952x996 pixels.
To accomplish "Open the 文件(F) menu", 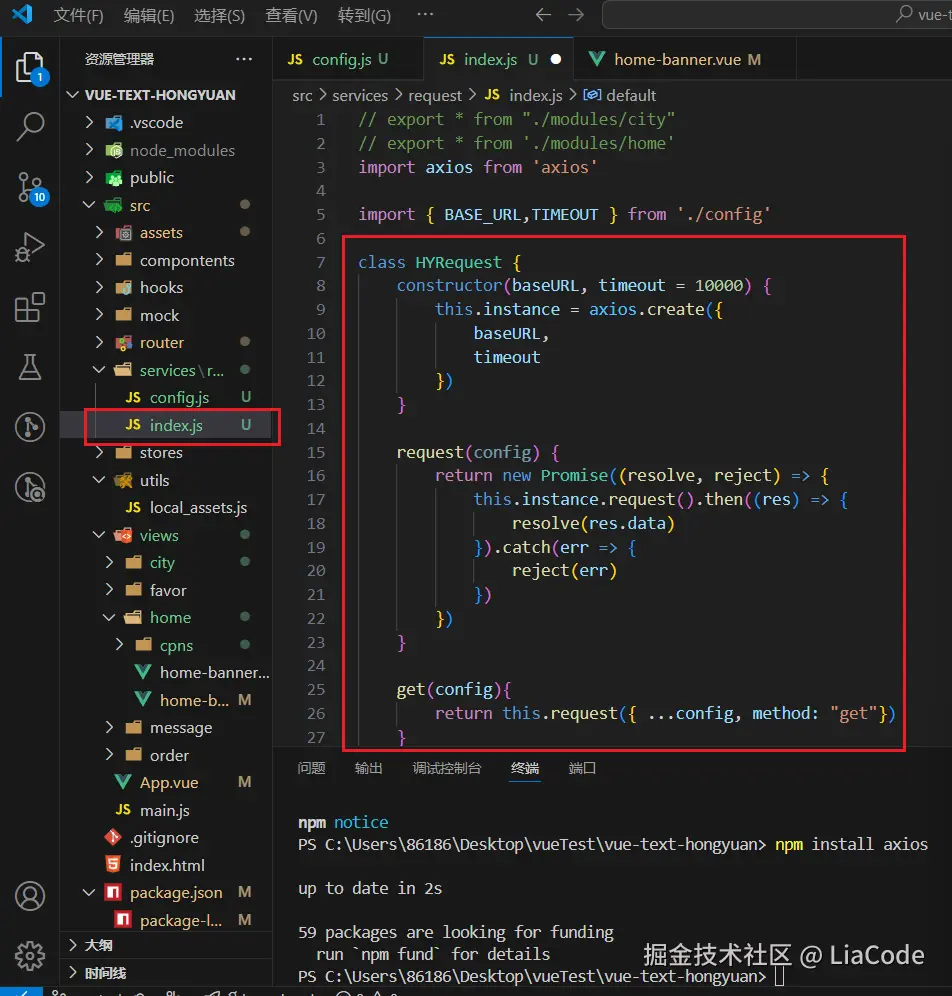I will pos(78,15).
